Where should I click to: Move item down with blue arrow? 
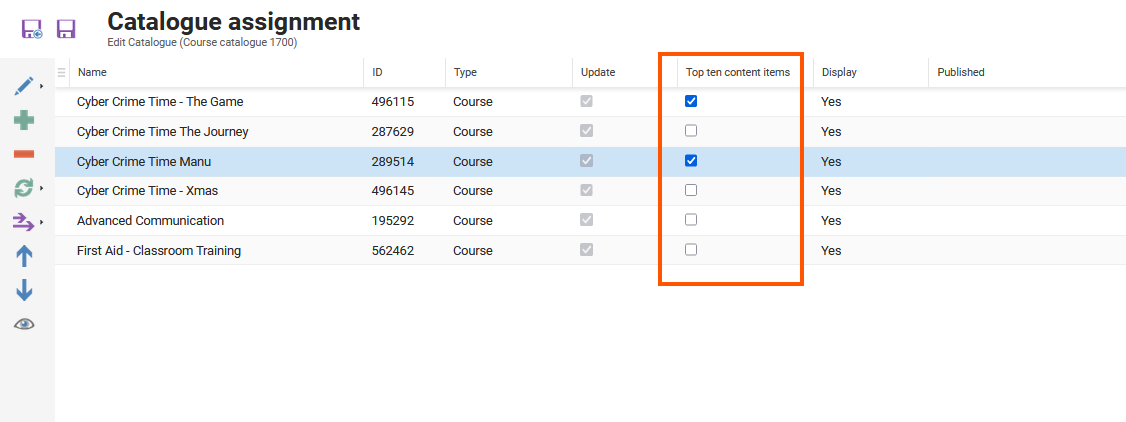click(24, 290)
